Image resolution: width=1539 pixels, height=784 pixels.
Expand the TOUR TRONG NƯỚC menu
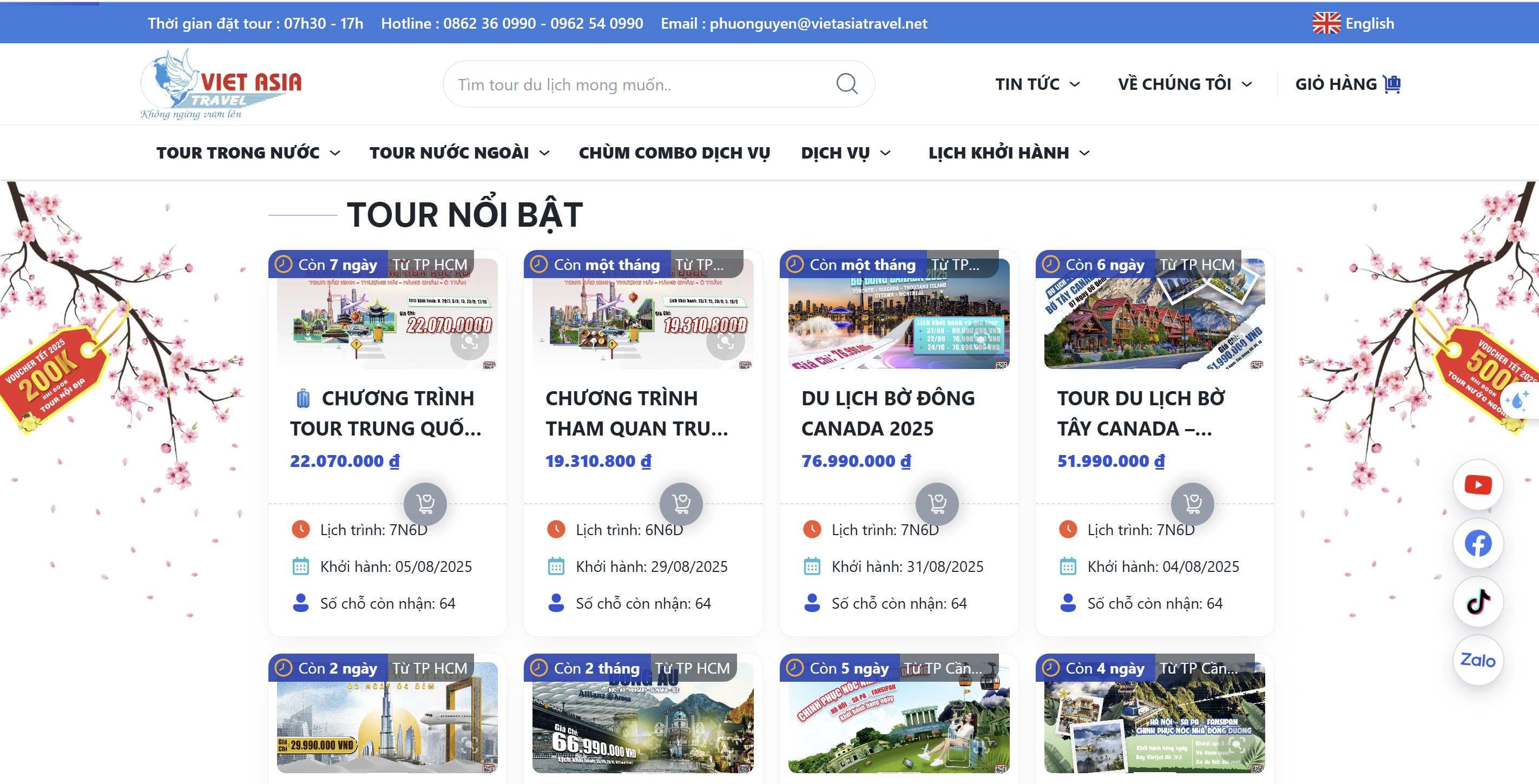pyautogui.click(x=248, y=153)
